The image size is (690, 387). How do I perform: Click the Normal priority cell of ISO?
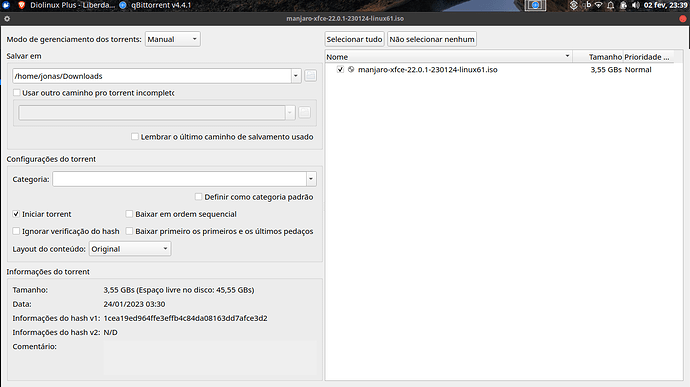tap(638, 70)
